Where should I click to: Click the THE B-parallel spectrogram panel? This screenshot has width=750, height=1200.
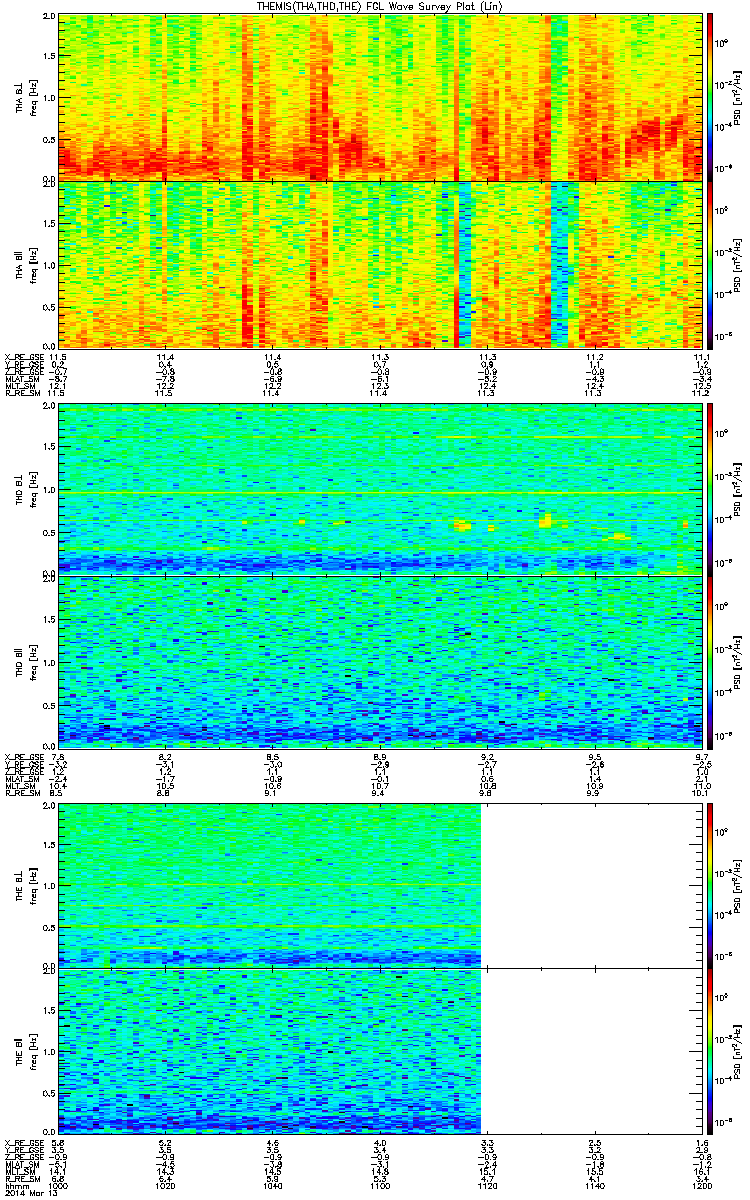coord(381,1052)
